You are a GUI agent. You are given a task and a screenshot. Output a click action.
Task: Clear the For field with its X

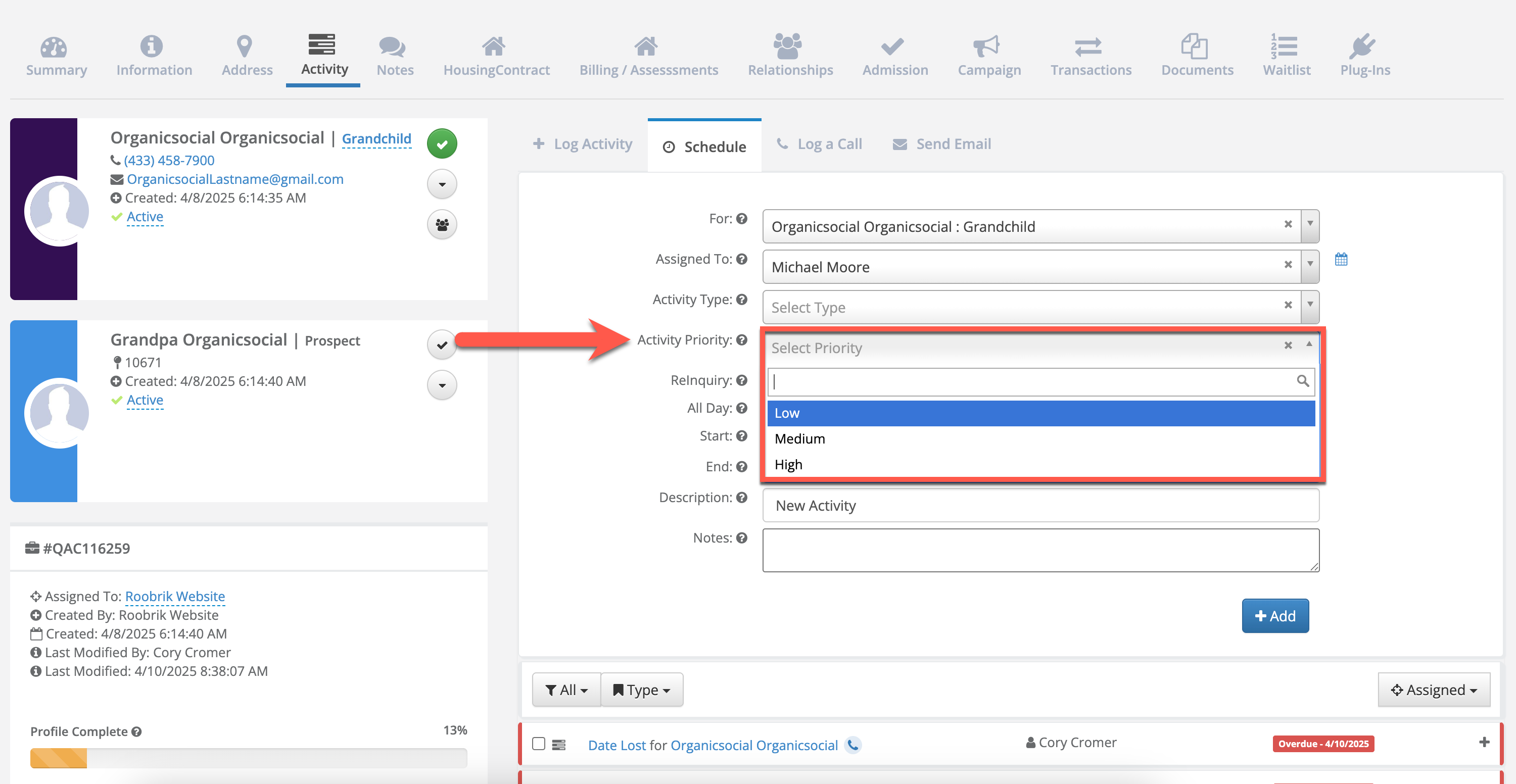click(x=1288, y=224)
